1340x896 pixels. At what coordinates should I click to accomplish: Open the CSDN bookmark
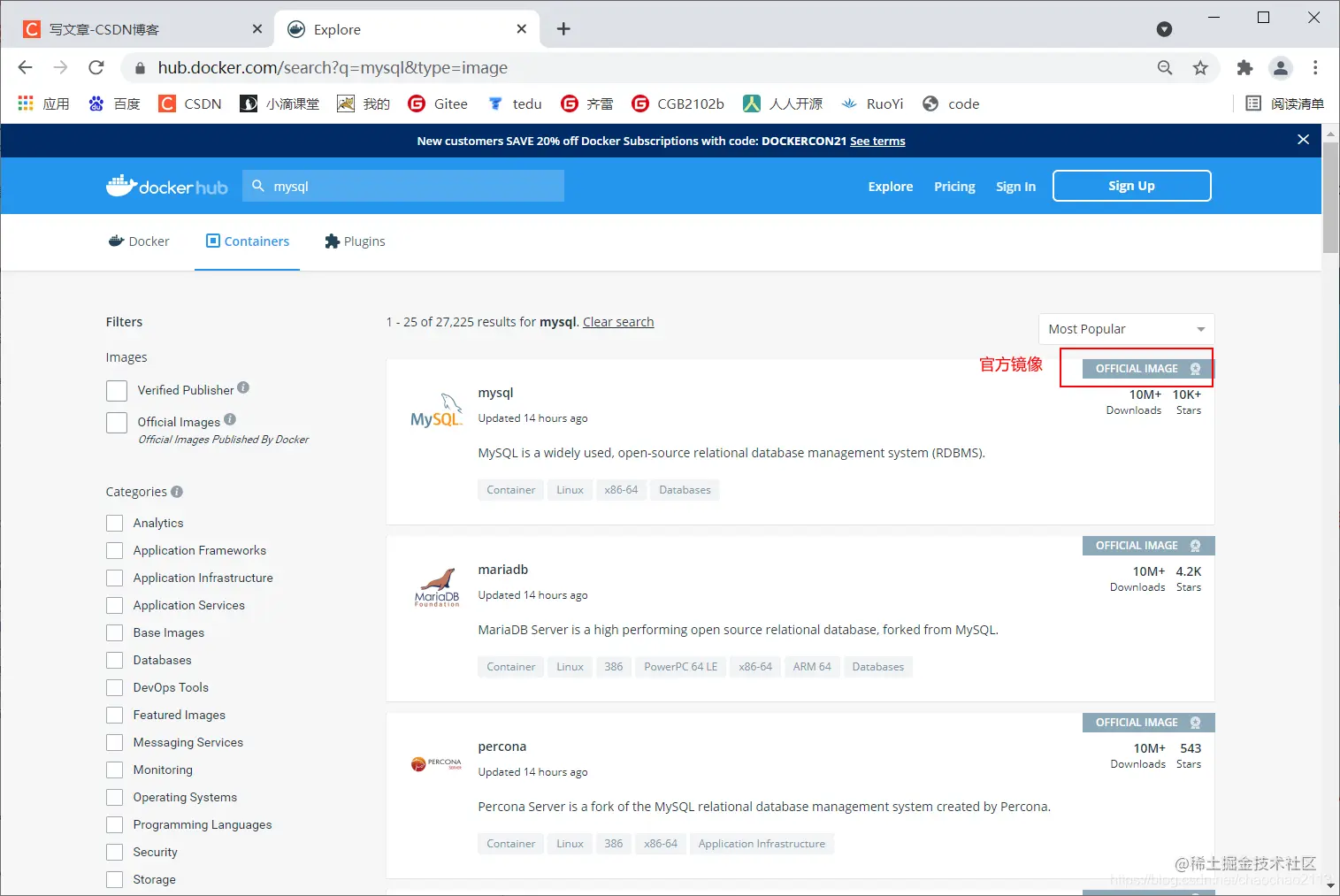[x=190, y=103]
